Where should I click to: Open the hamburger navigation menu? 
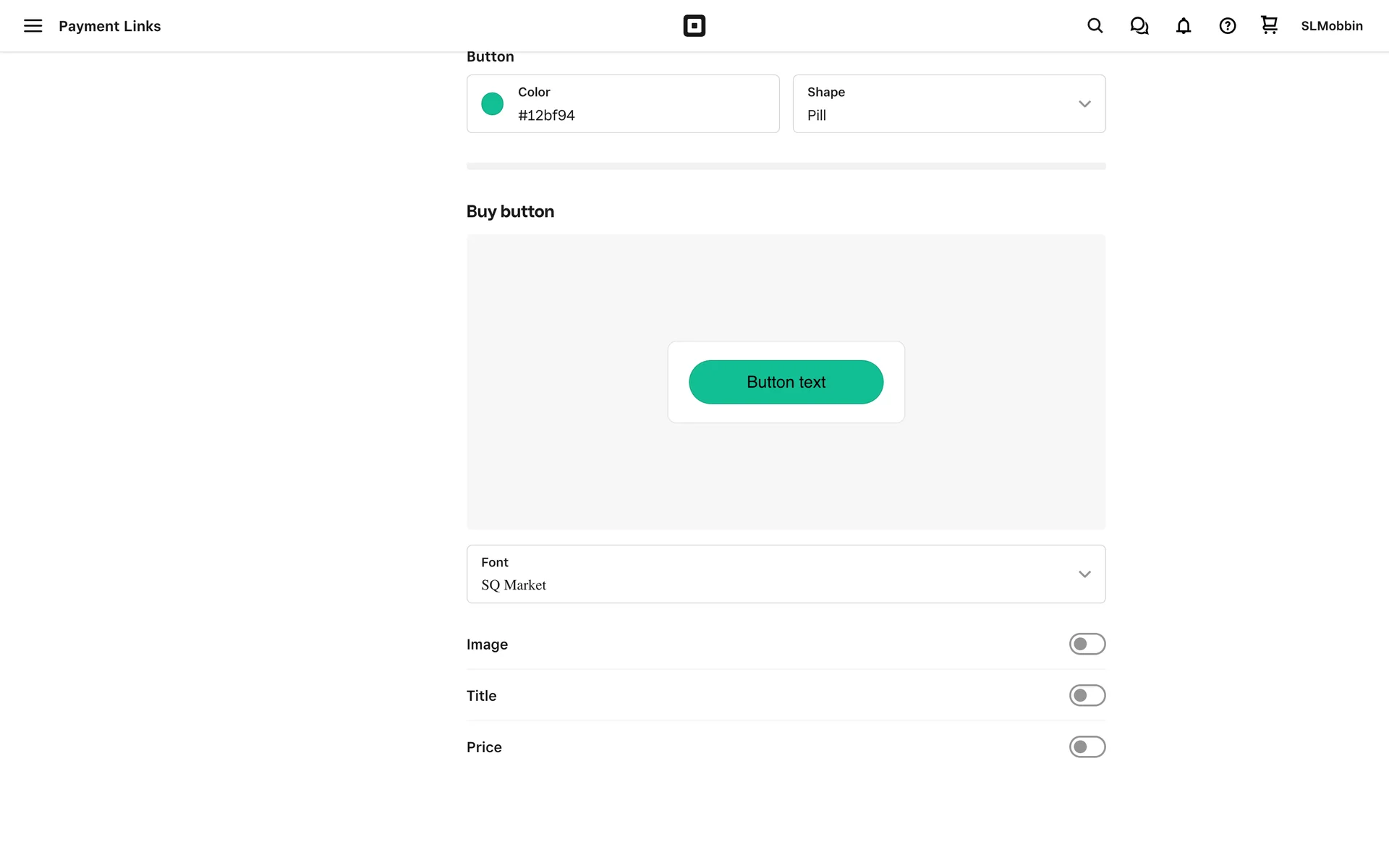(x=33, y=26)
